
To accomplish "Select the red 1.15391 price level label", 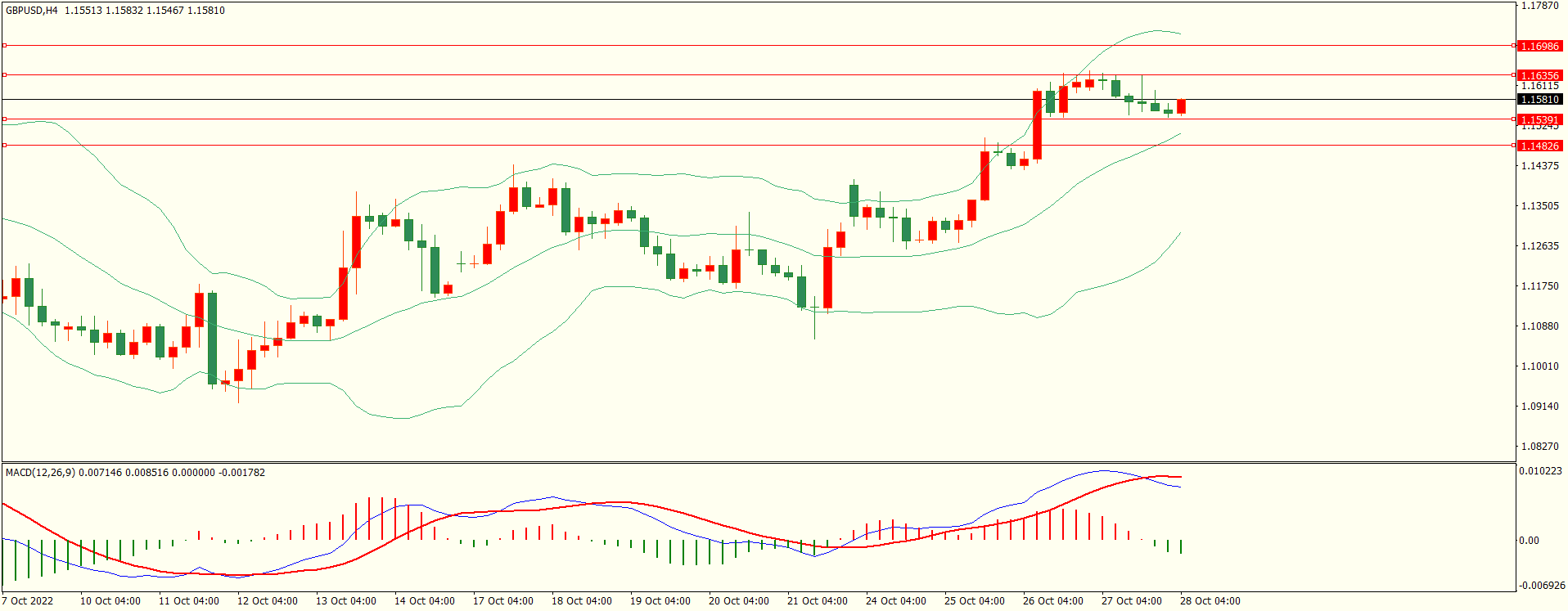I will coord(1539,119).
